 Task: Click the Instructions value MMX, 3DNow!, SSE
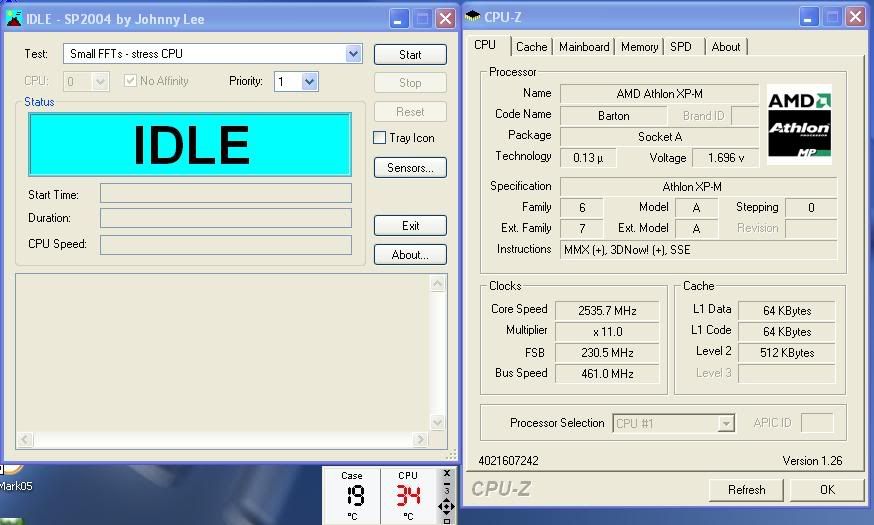tap(698, 250)
